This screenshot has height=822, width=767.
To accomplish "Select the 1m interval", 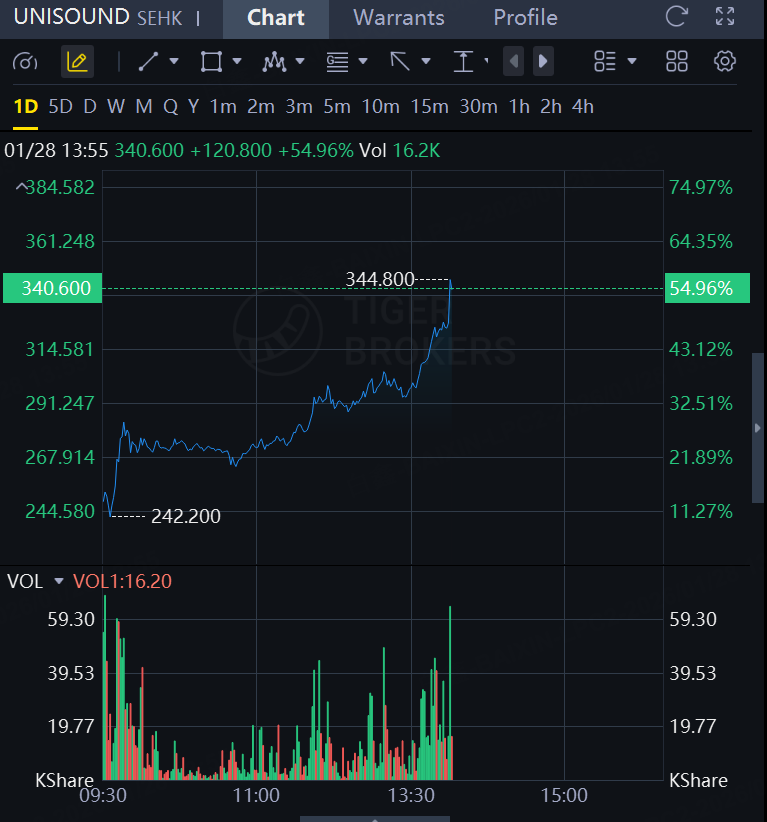I will [223, 107].
